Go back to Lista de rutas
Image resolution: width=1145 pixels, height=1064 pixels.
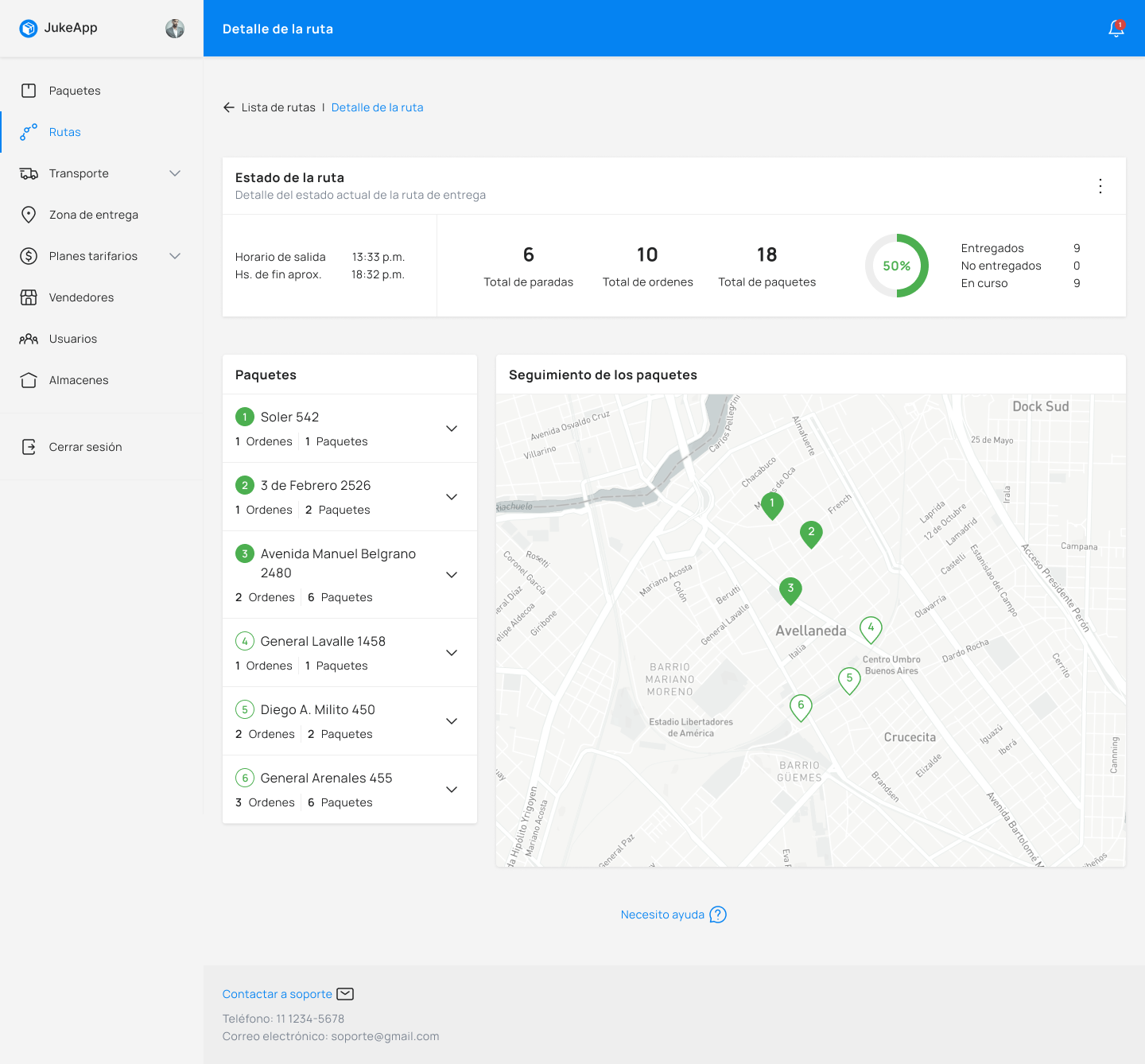click(x=278, y=107)
